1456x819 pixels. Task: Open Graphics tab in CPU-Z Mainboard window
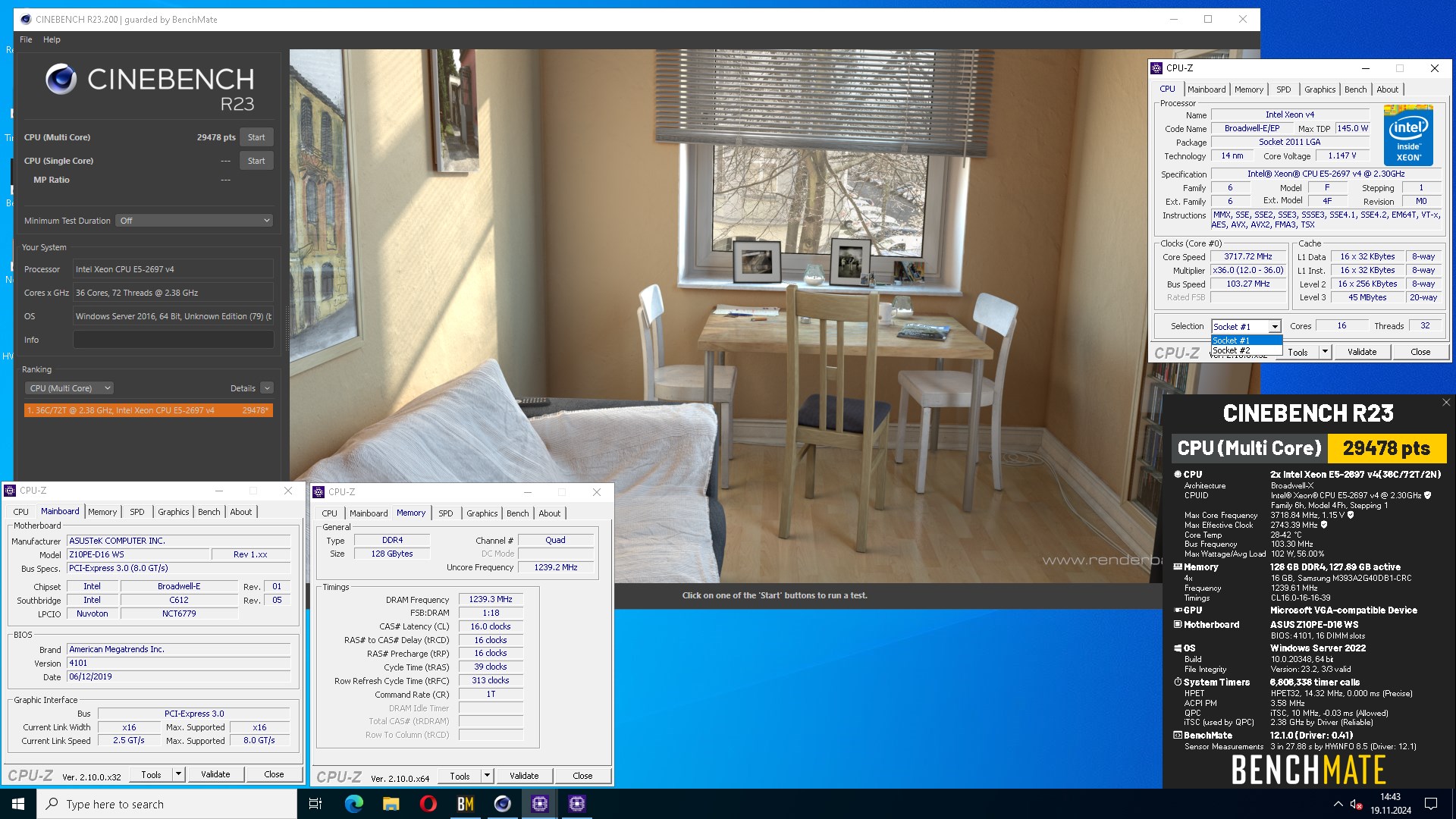click(x=174, y=512)
